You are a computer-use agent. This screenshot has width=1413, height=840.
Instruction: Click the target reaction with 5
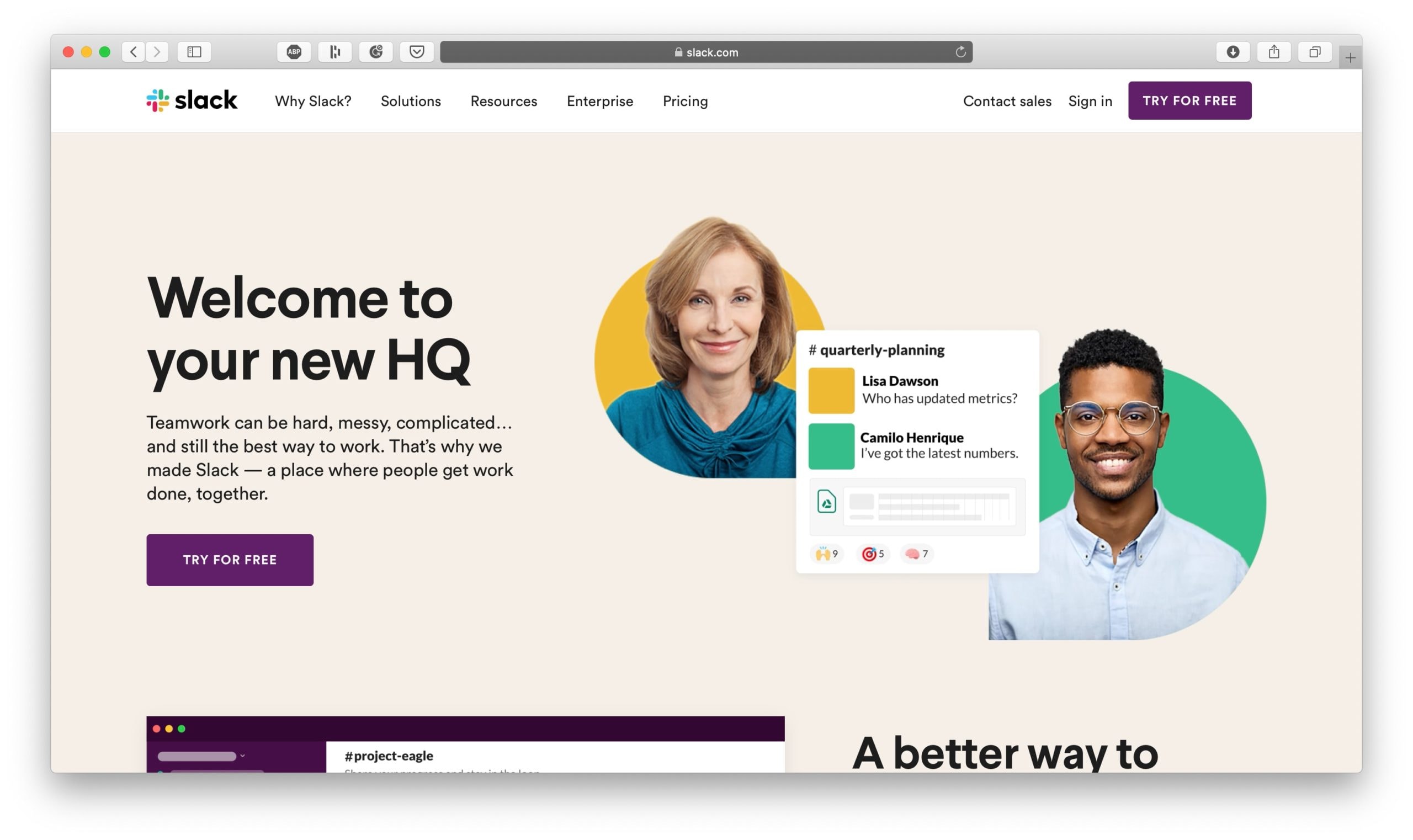point(873,554)
